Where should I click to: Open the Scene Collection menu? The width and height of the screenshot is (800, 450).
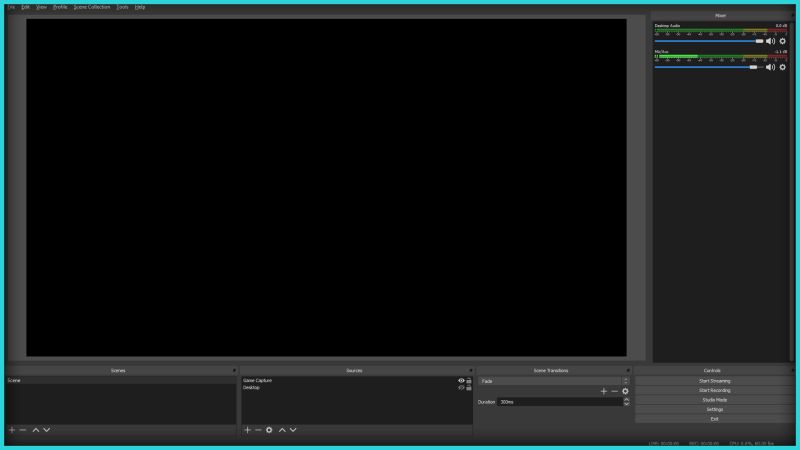click(x=92, y=7)
